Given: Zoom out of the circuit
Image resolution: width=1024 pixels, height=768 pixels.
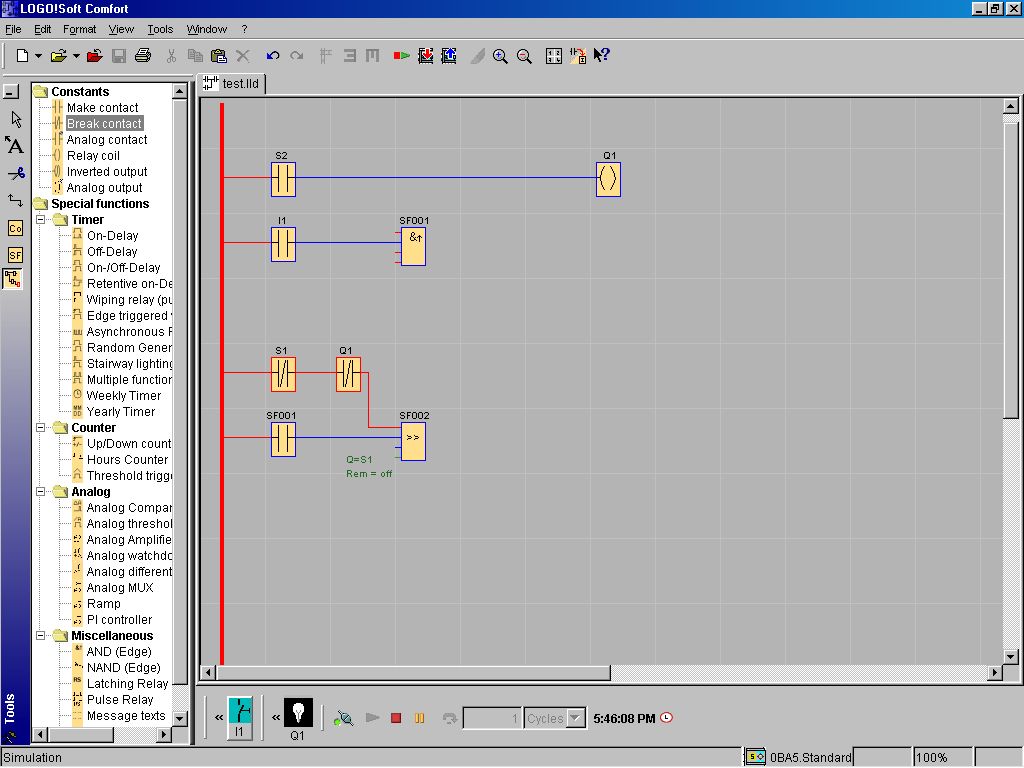Looking at the screenshot, I should coord(524,56).
